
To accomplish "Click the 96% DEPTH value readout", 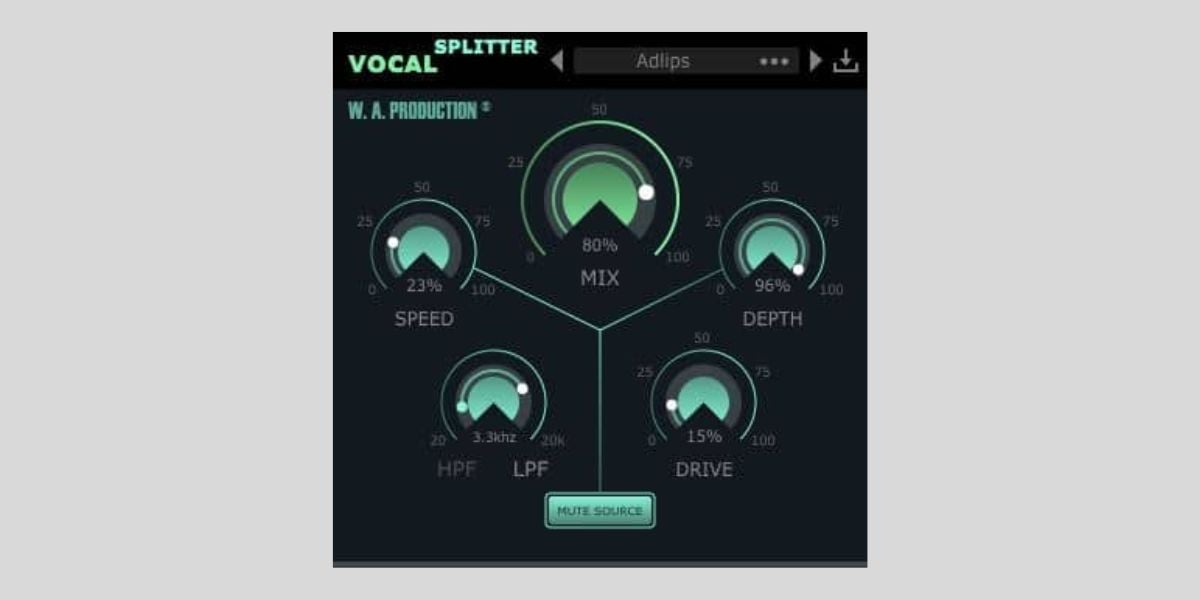I will click(x=772, y=285).
